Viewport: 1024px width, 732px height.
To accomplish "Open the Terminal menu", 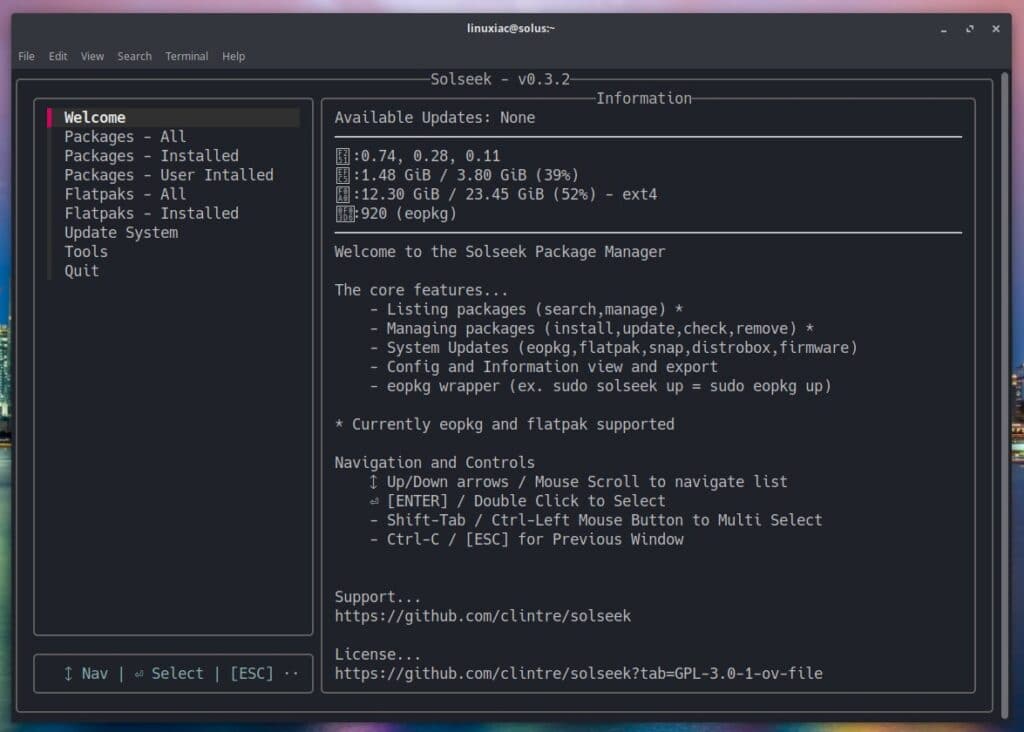I will pos(186,56).
